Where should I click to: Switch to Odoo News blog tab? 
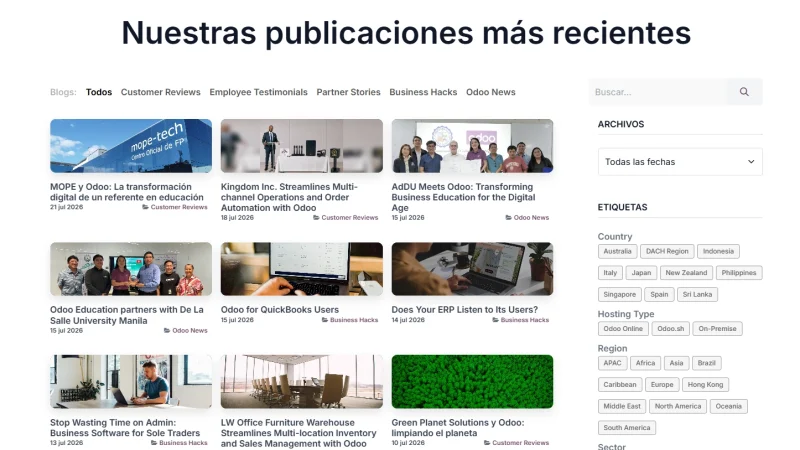click(491, 92)
